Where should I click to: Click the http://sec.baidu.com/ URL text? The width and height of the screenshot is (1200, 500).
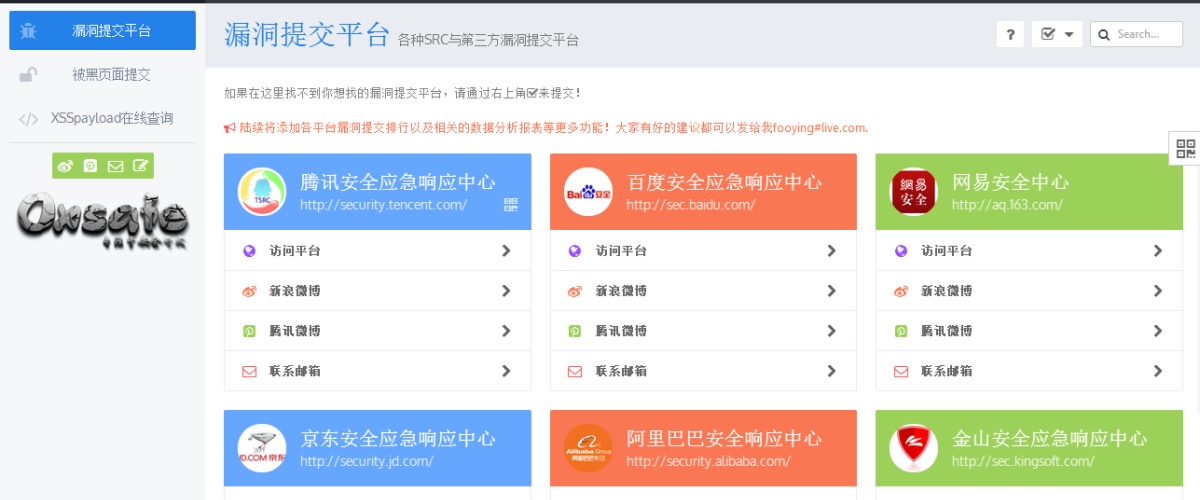tap(691, 205)
